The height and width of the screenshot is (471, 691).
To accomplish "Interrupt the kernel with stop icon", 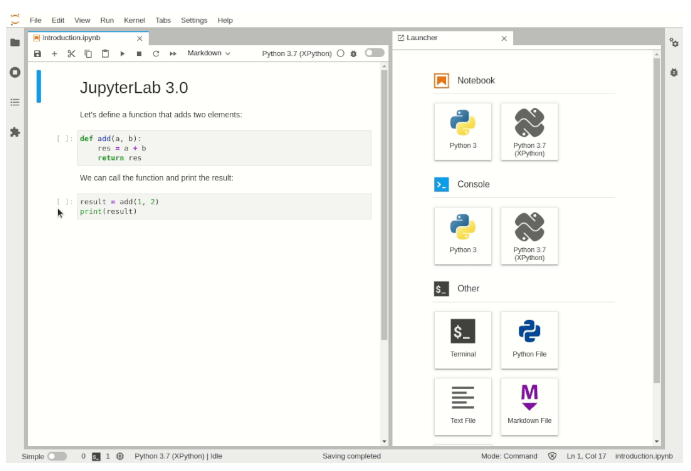I will coord(139,53).
